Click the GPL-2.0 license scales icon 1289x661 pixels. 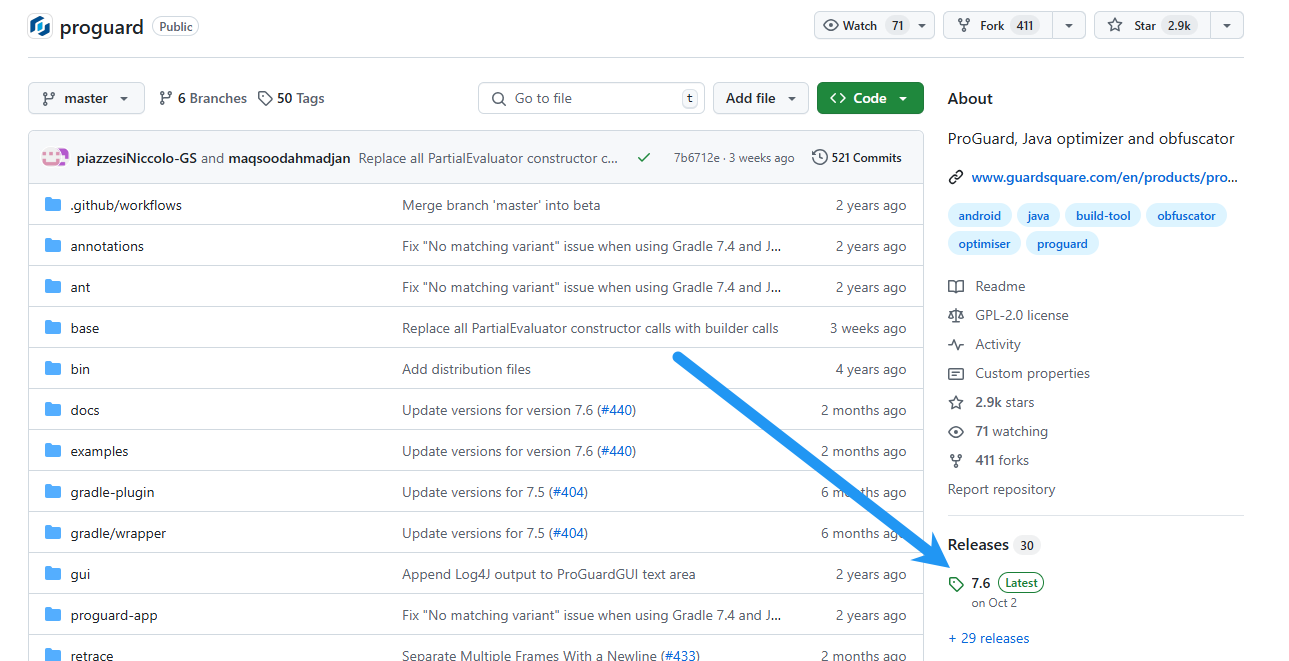point(957,315)
